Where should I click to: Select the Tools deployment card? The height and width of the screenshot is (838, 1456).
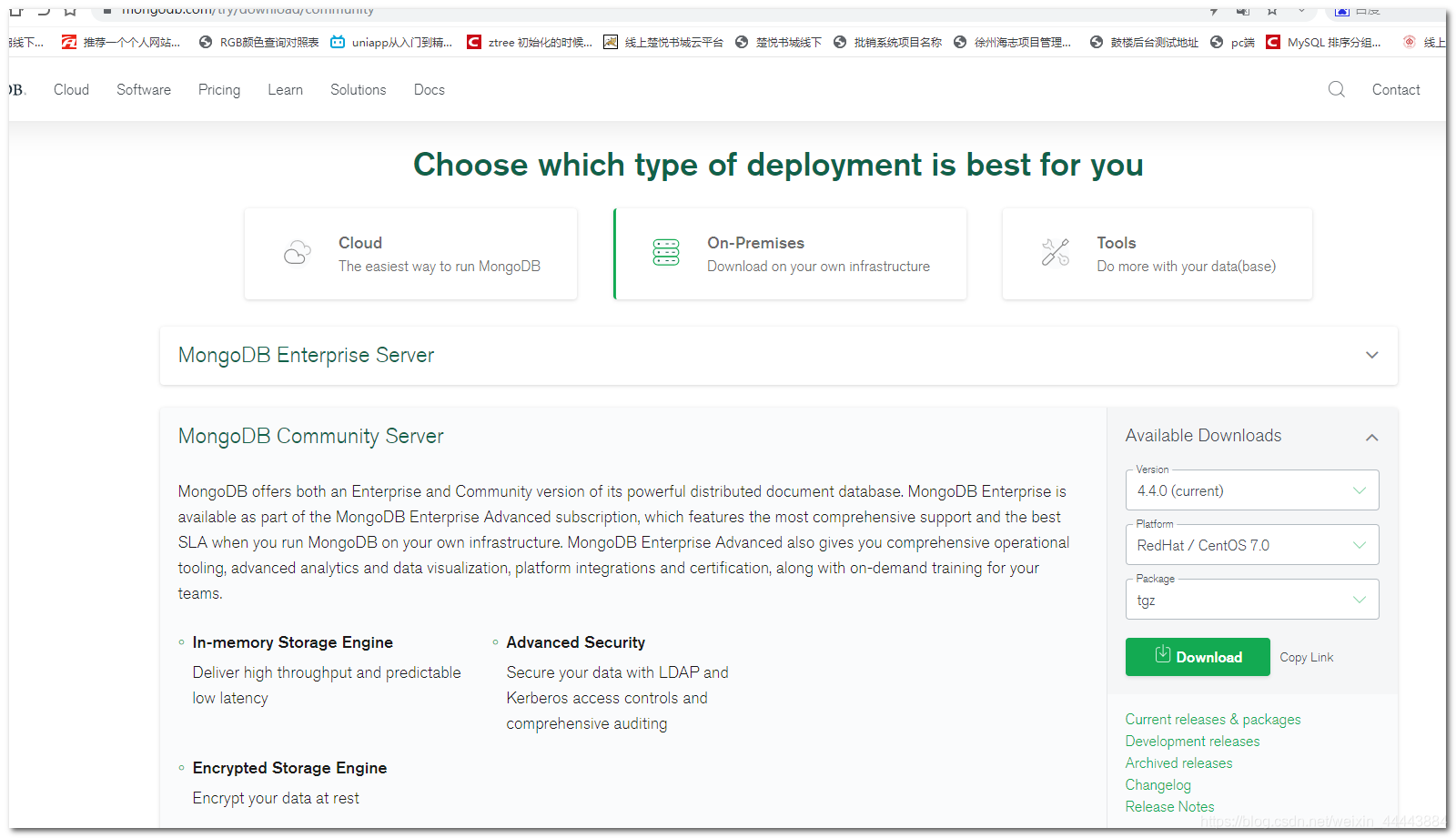tap(1157, 254)
